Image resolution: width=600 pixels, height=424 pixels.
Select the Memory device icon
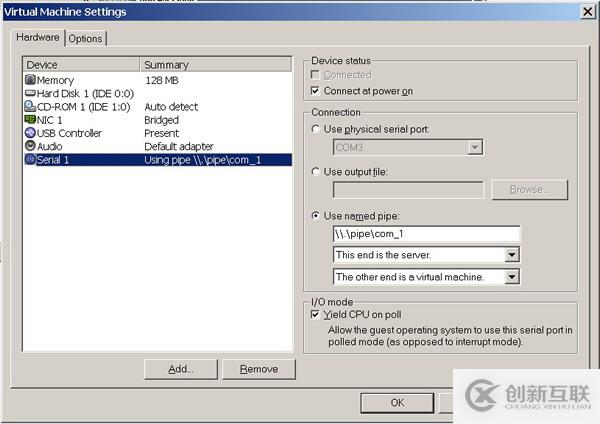tap(30, 80)
